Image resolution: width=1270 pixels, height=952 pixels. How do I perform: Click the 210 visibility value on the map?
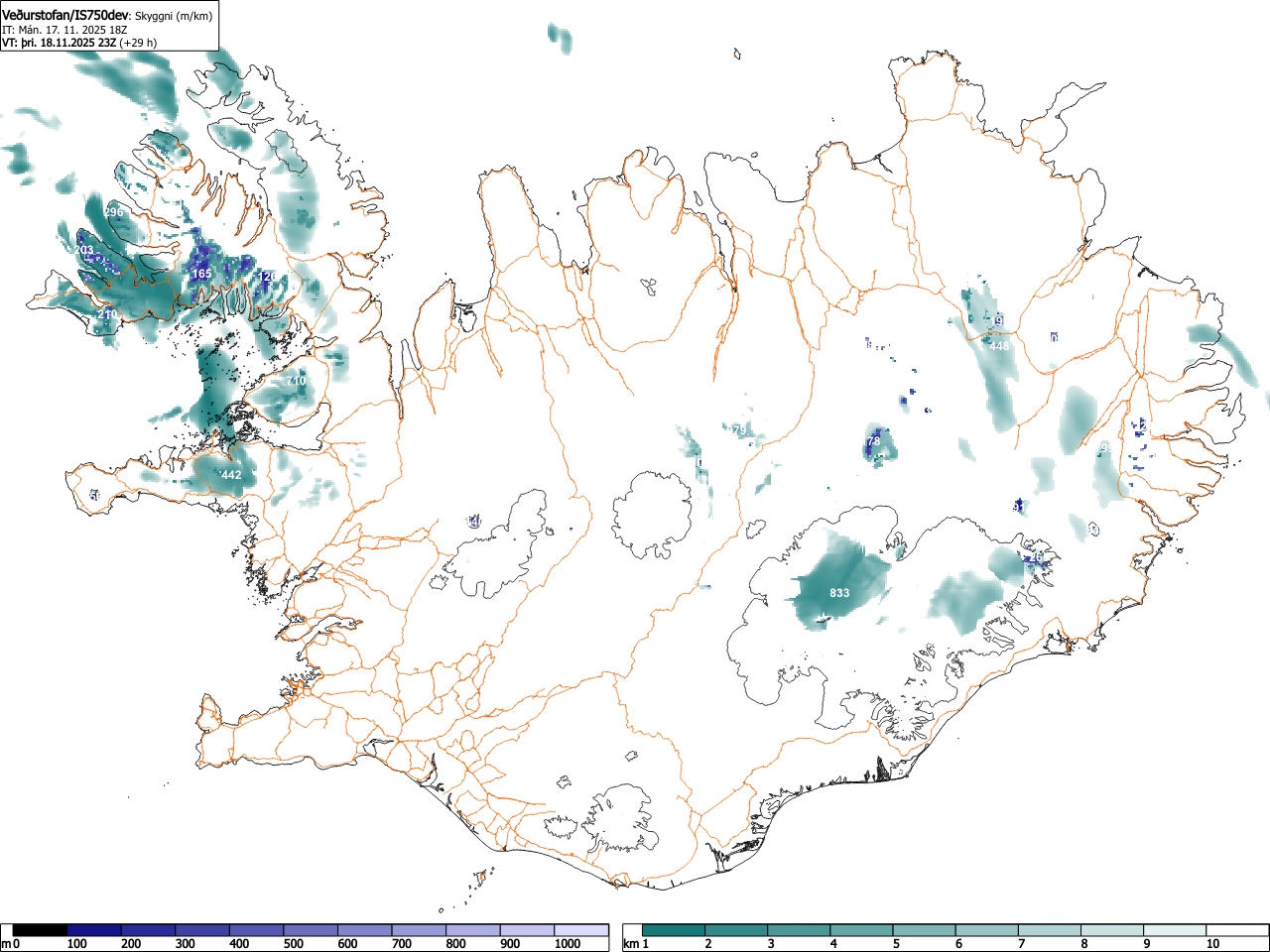[107, 314]
